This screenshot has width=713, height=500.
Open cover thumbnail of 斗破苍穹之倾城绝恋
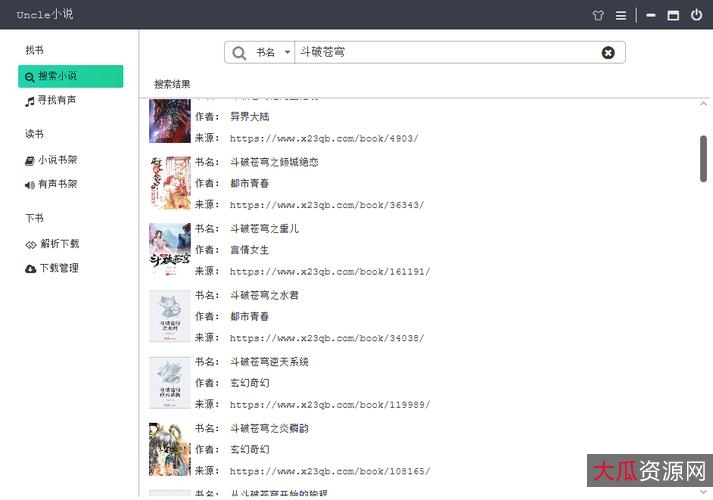click(170, 183)
